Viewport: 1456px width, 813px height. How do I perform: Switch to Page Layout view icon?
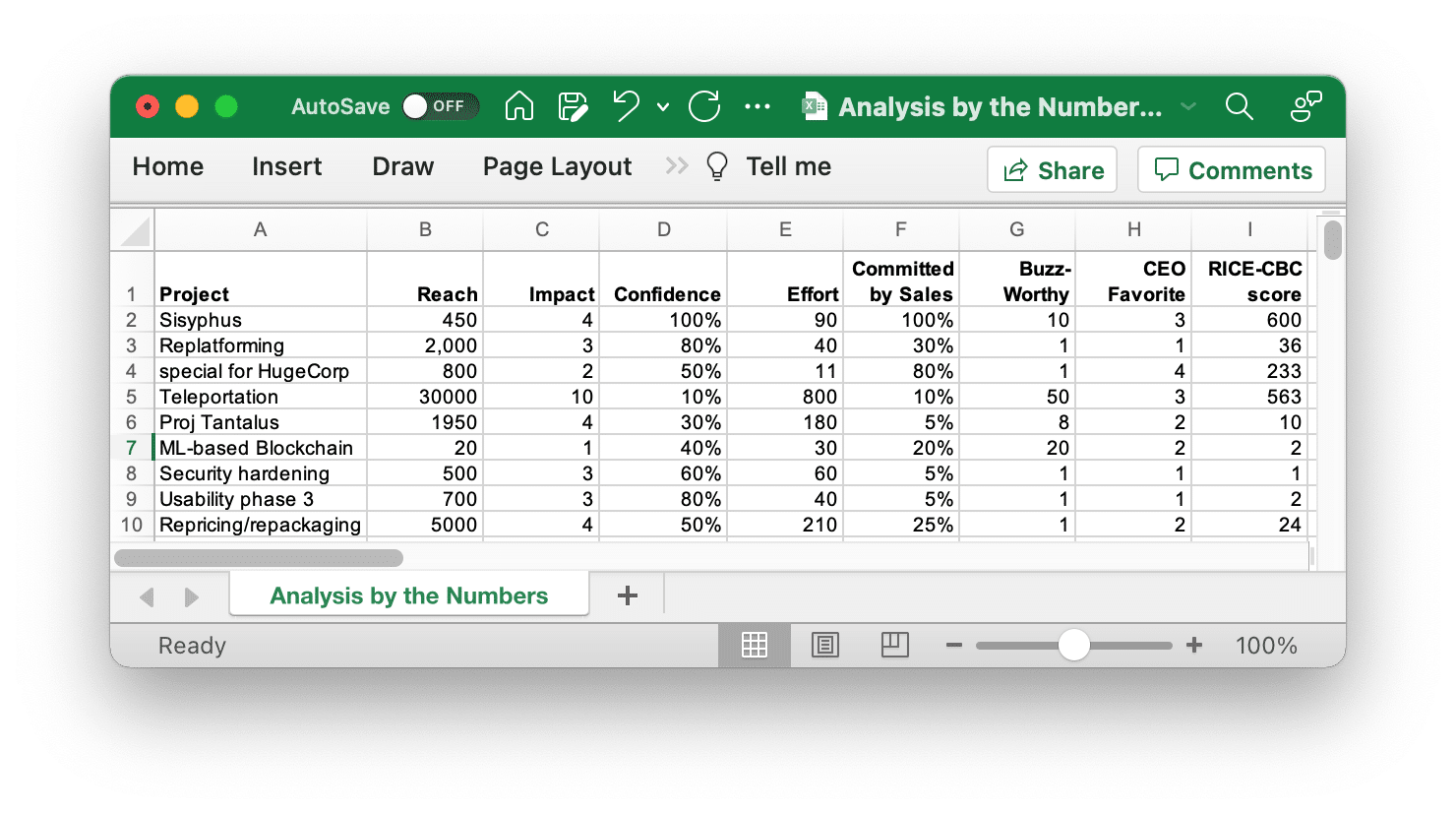[824, 646]
